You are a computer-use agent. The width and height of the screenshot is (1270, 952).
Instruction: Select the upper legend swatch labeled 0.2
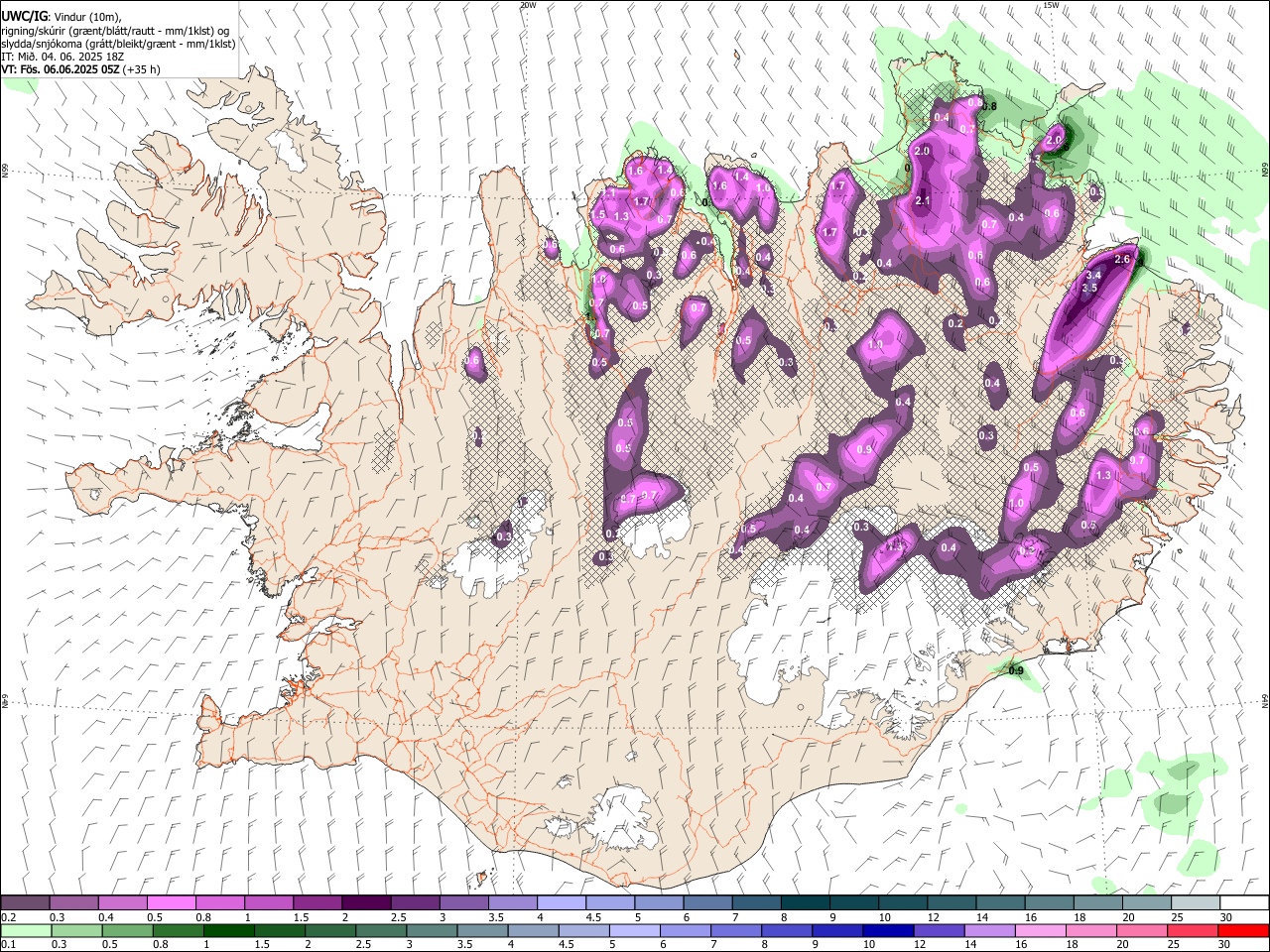[x=25, y=903]
